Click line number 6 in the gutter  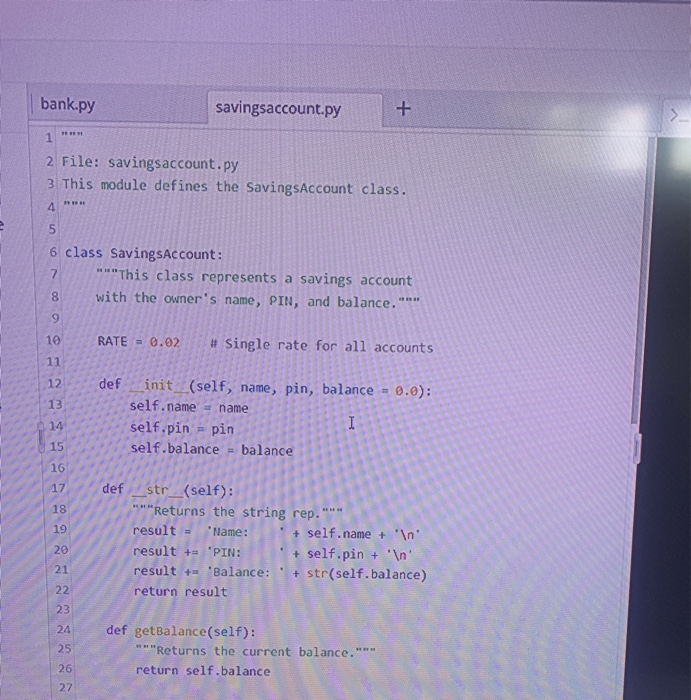point(53,252)
